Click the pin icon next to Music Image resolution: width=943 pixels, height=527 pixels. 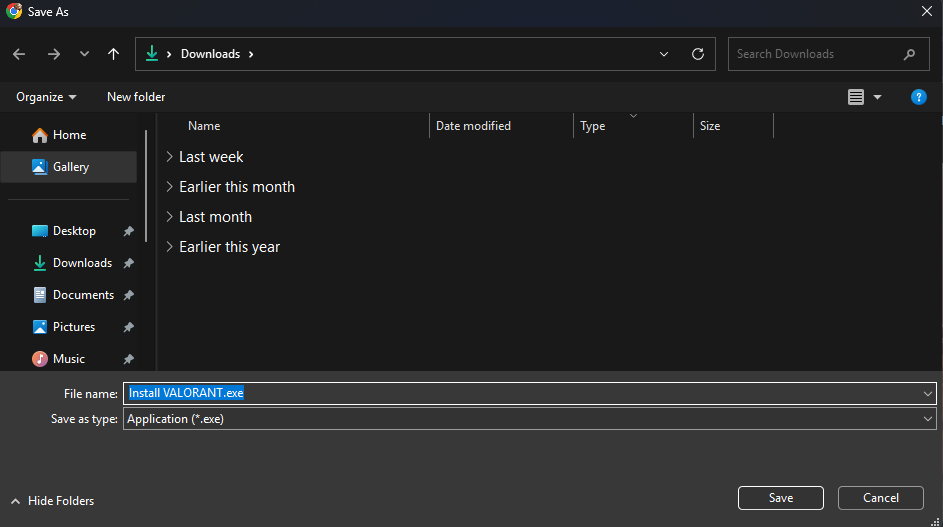pyautogui.click(x=128, y=359)
